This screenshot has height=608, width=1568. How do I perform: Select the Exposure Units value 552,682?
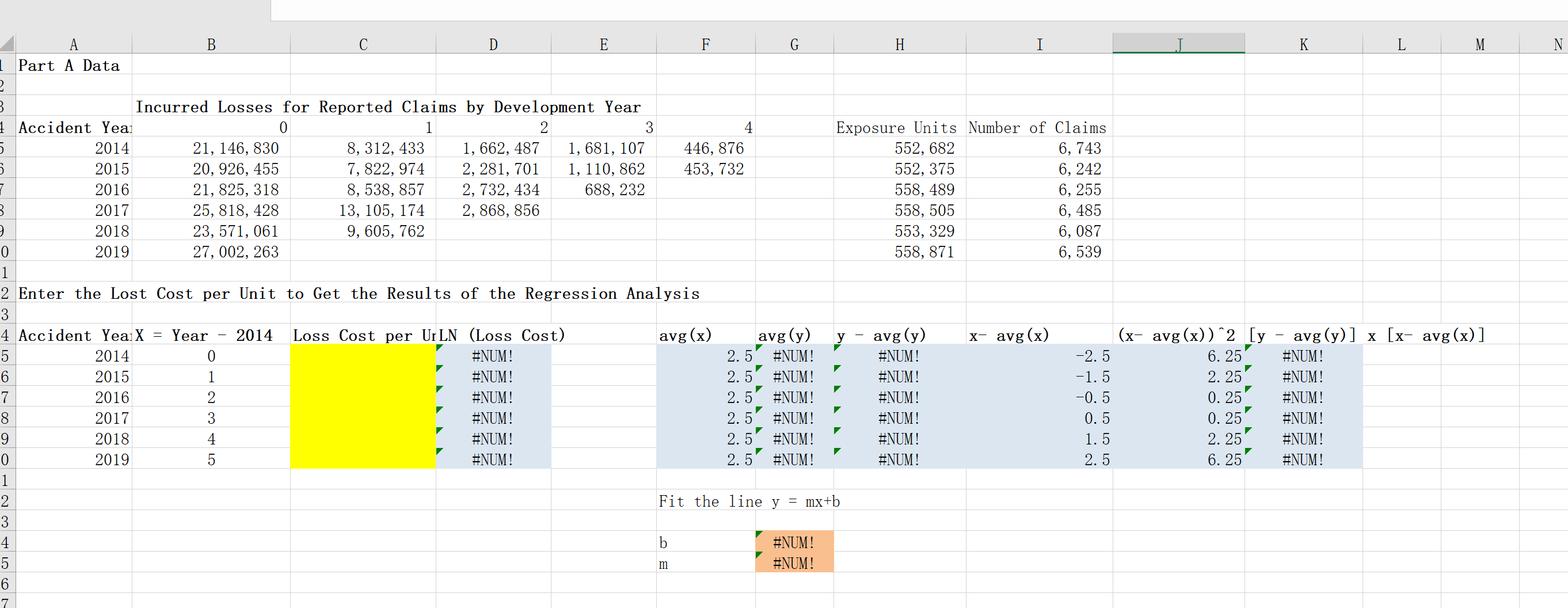(899, 148)
